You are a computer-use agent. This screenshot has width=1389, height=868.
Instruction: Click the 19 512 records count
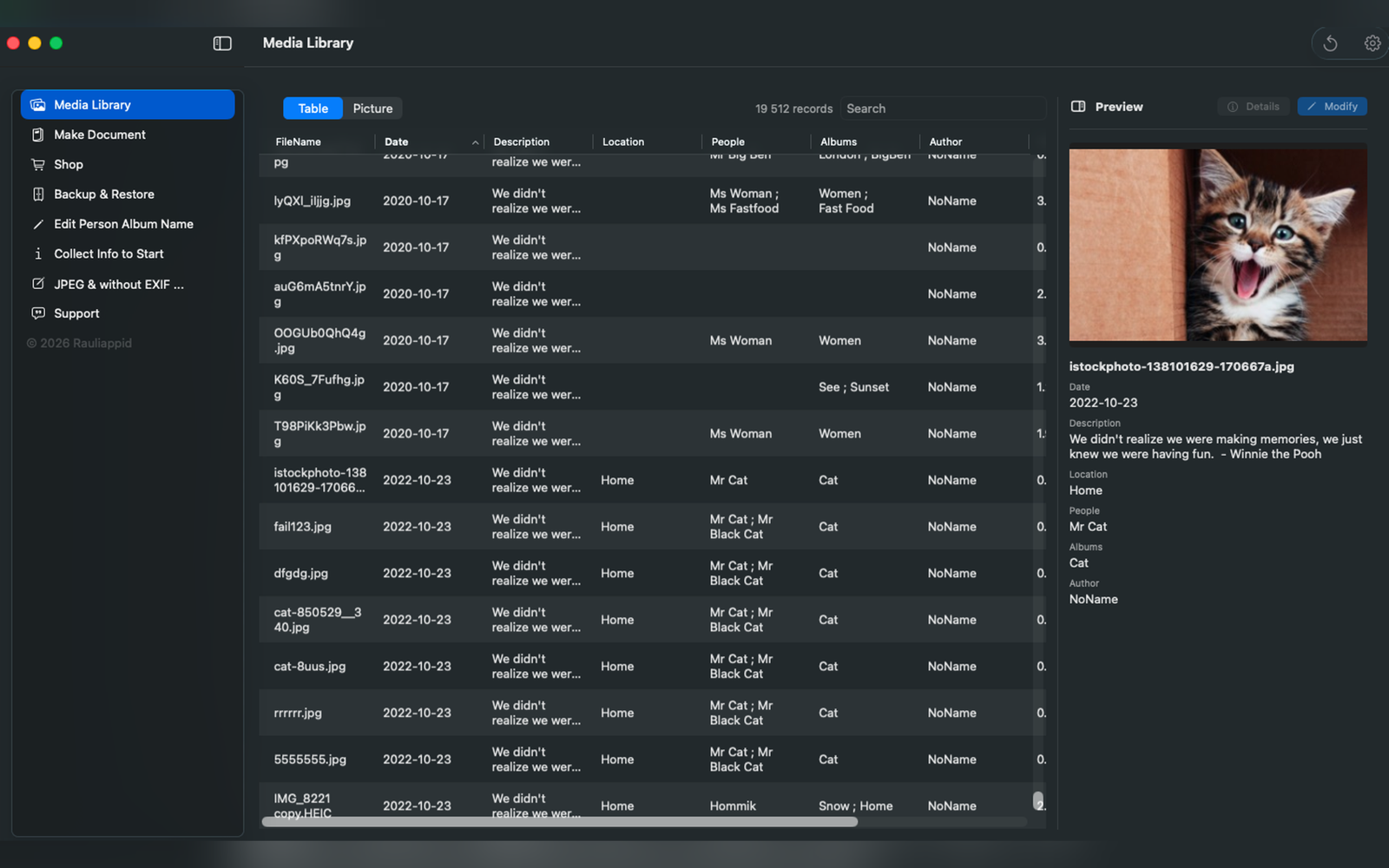pyautogui.click(x=793, y=108)
